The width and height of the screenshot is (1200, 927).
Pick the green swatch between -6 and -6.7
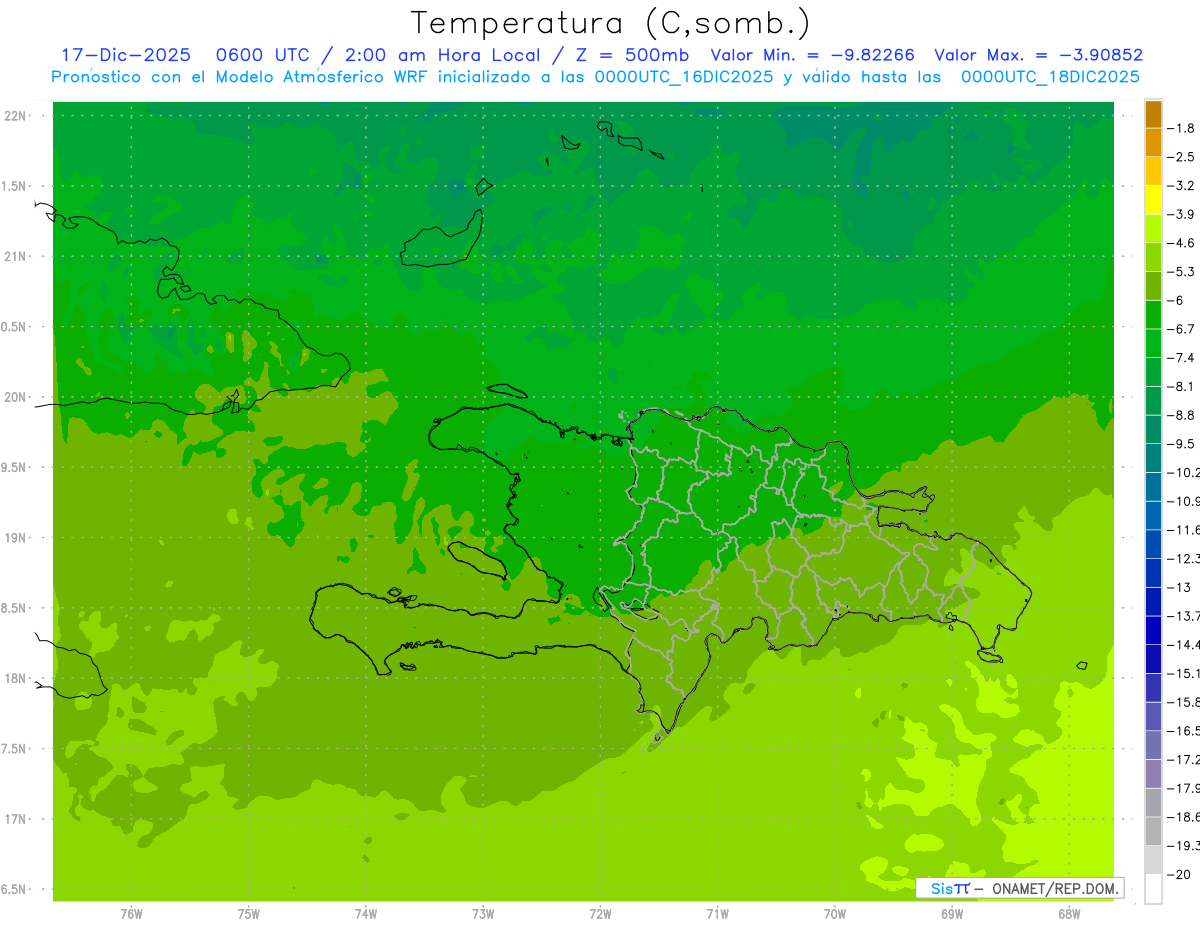(x=1153, y=314)
